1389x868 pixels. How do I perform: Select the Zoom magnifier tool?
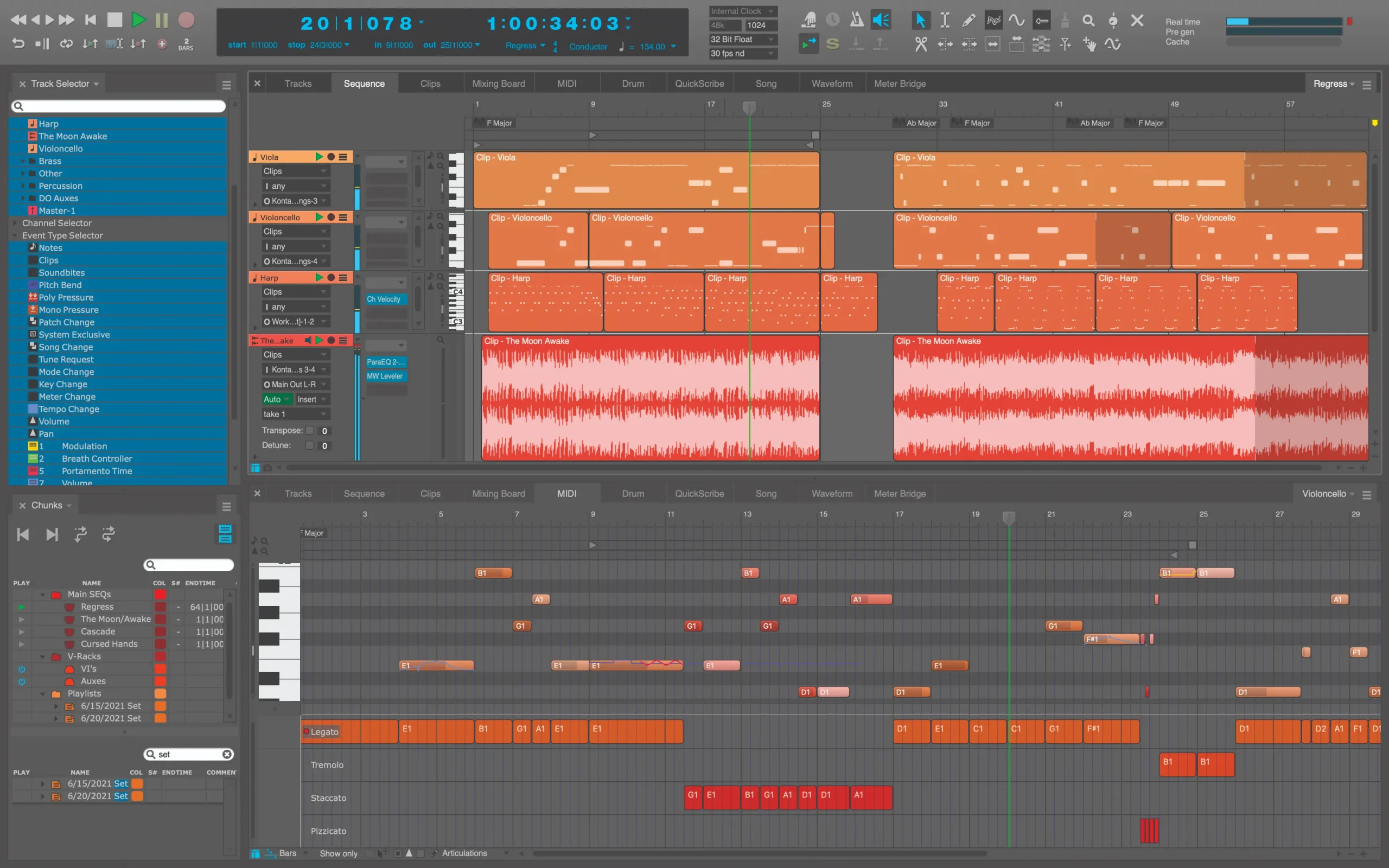click(1088, 21)
